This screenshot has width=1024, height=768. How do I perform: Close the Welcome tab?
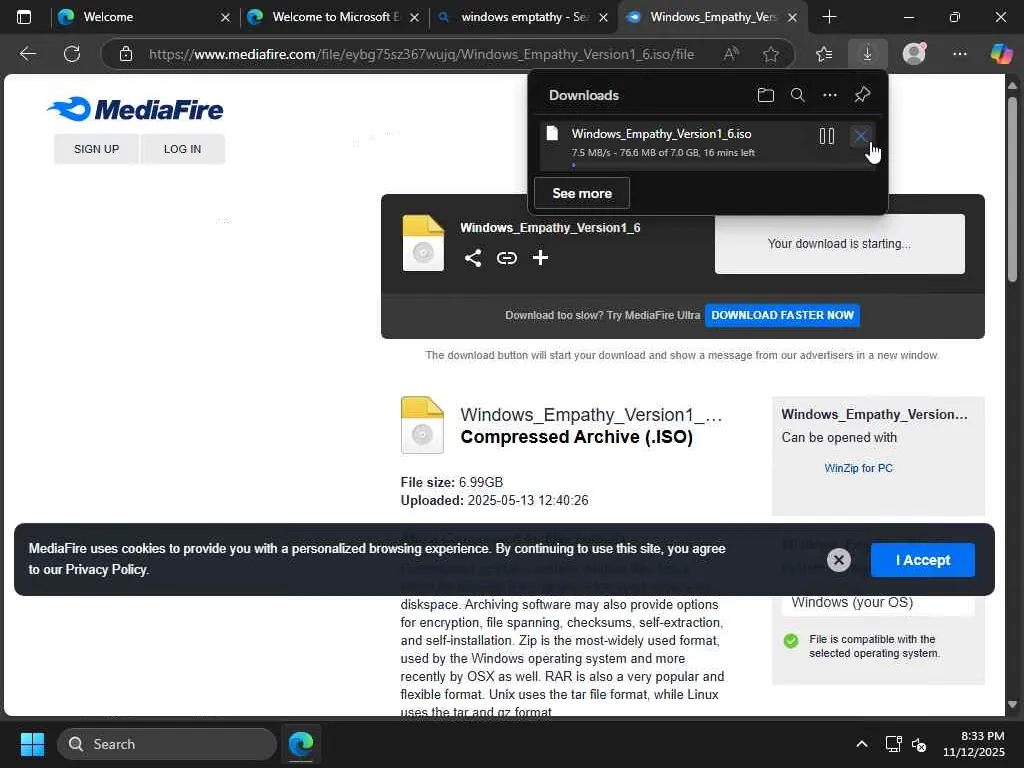tap(225, 18)
